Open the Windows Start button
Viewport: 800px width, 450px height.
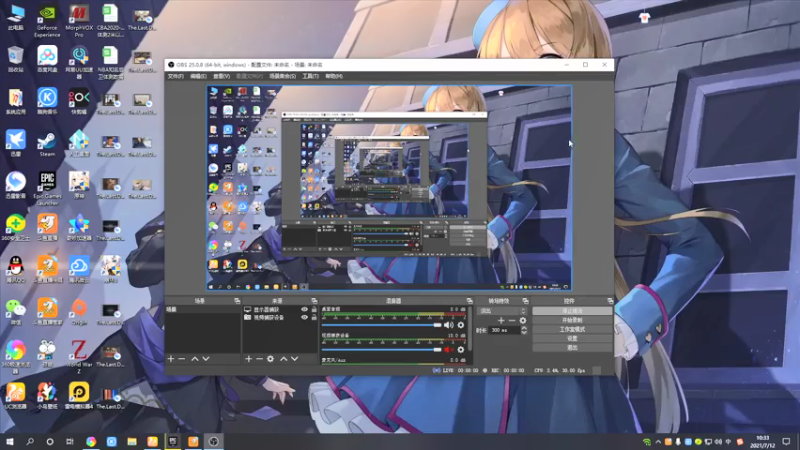[x=10, y=442]
